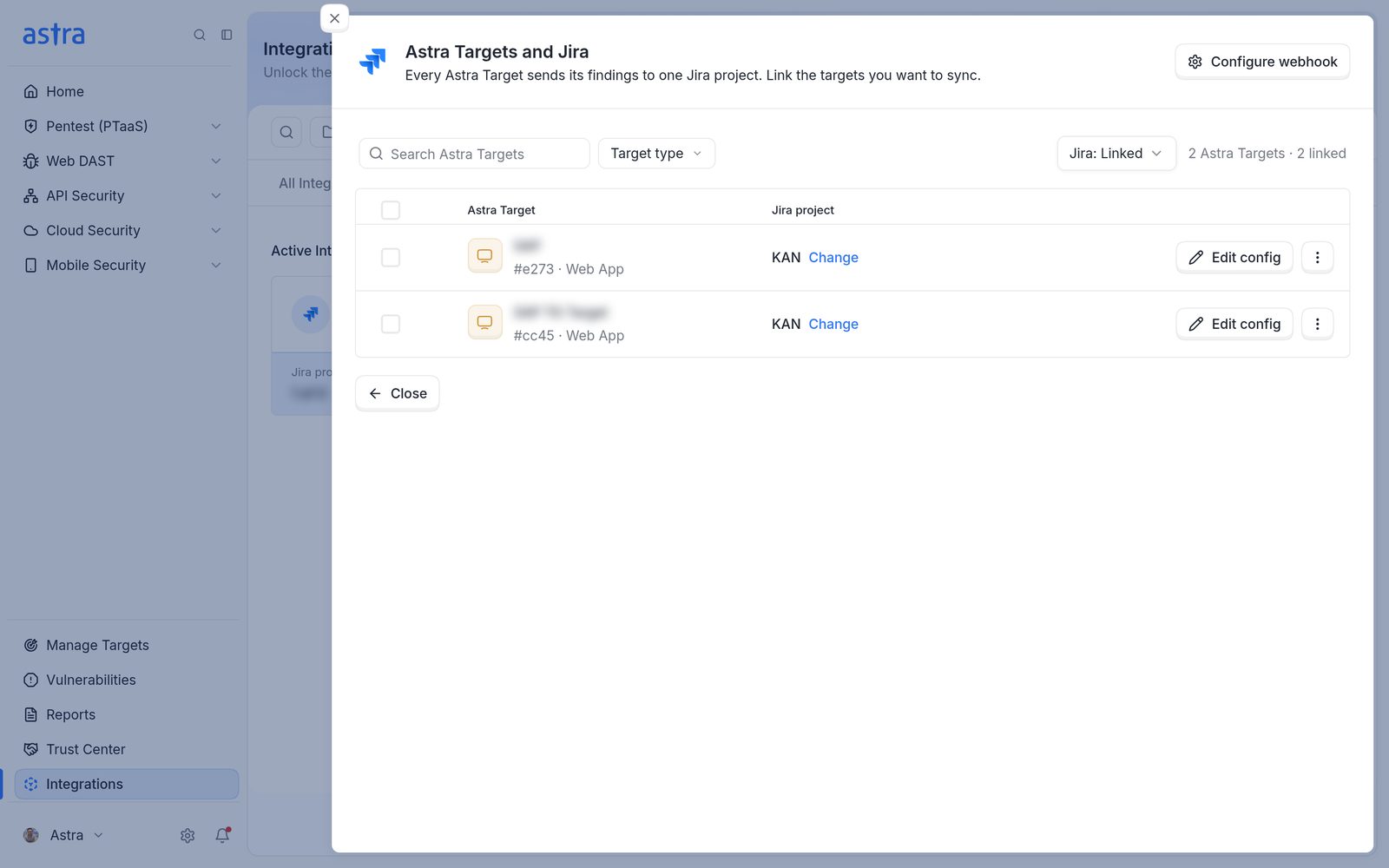Click the search icon button on Integrations page
This screenshot has width=1389, height=868.
(286, 132)
